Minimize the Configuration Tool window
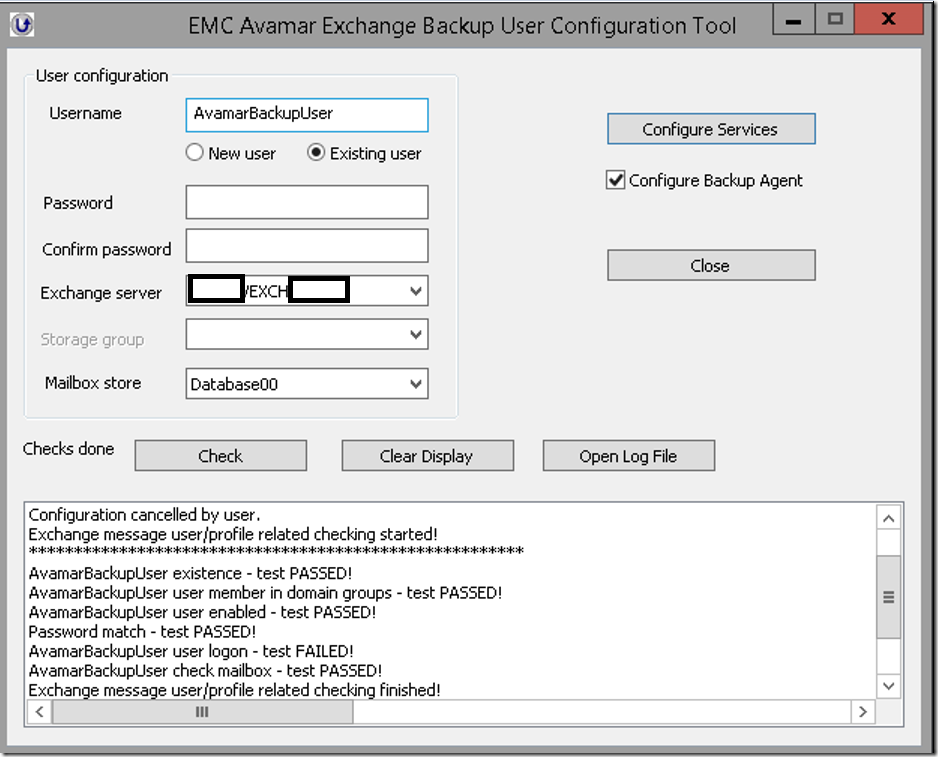This screenshot has height=757, width=938. (x=793, y=19)
